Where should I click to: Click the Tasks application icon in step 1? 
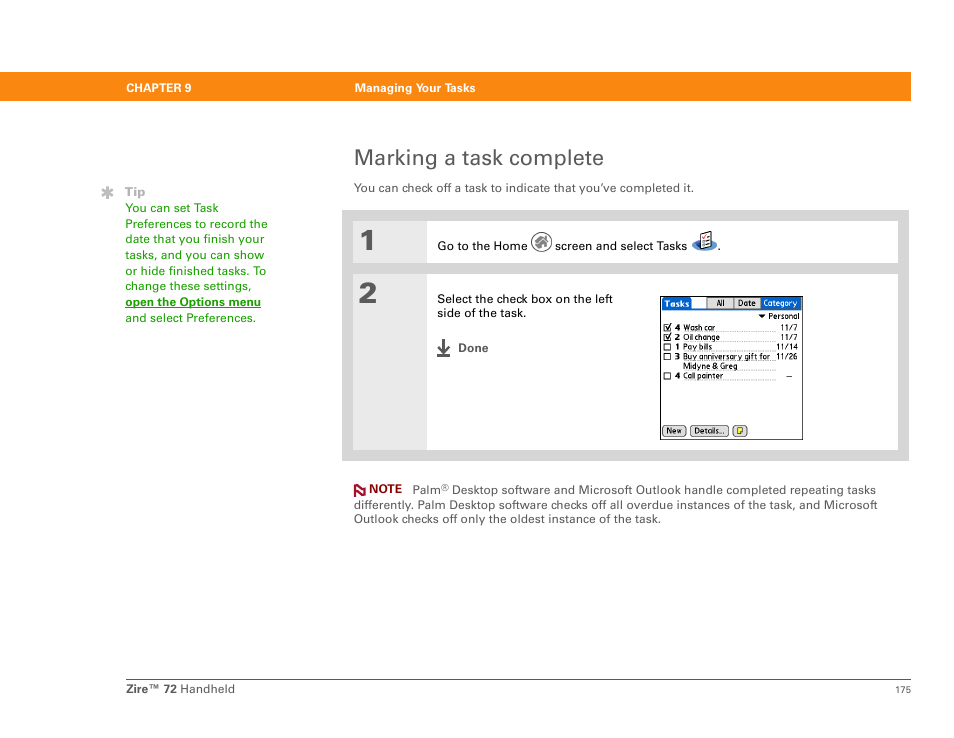[705, 242]
